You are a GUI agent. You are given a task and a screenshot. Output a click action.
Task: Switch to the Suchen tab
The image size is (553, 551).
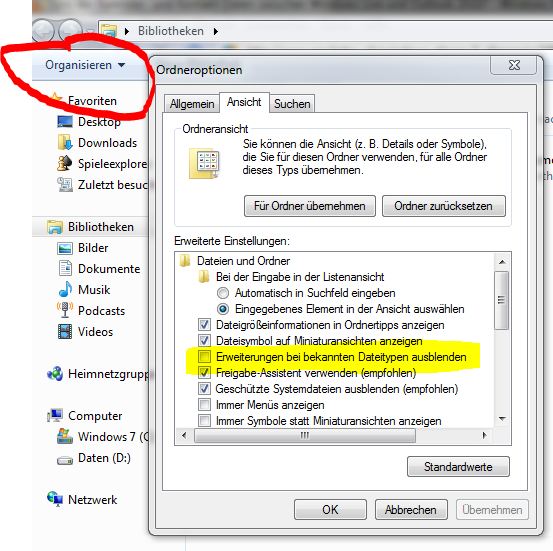point(292,104)
